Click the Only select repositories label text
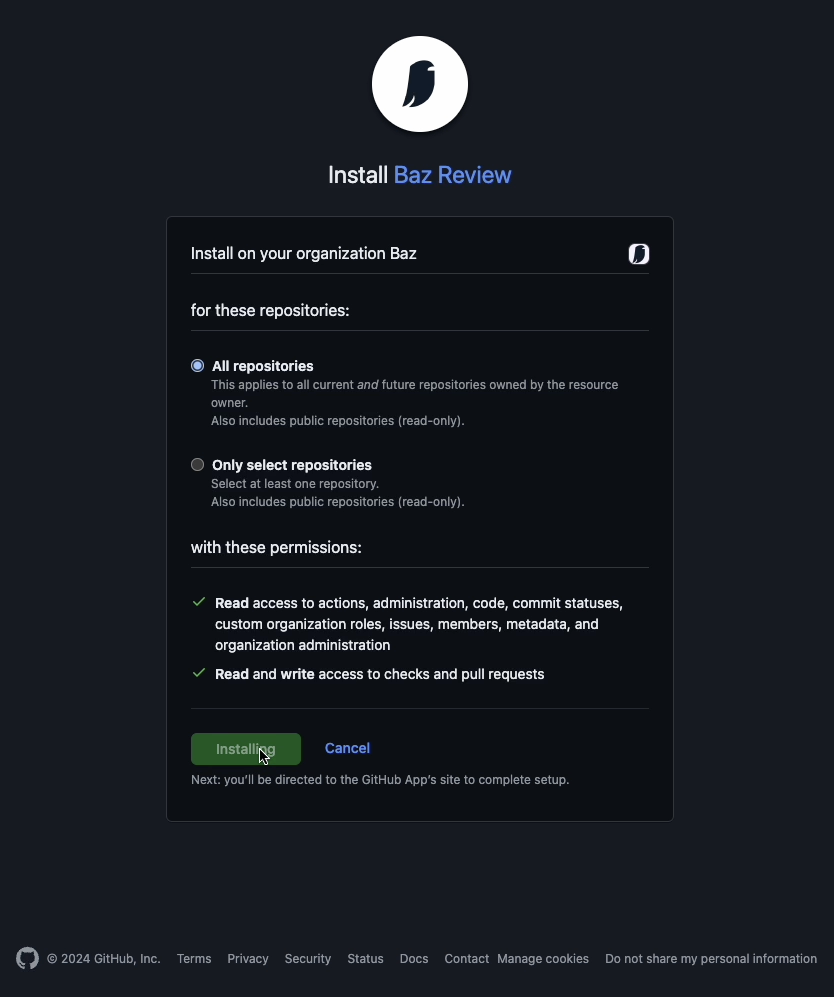This screenshot has width=834, height=997. click(x=292, y=465)
